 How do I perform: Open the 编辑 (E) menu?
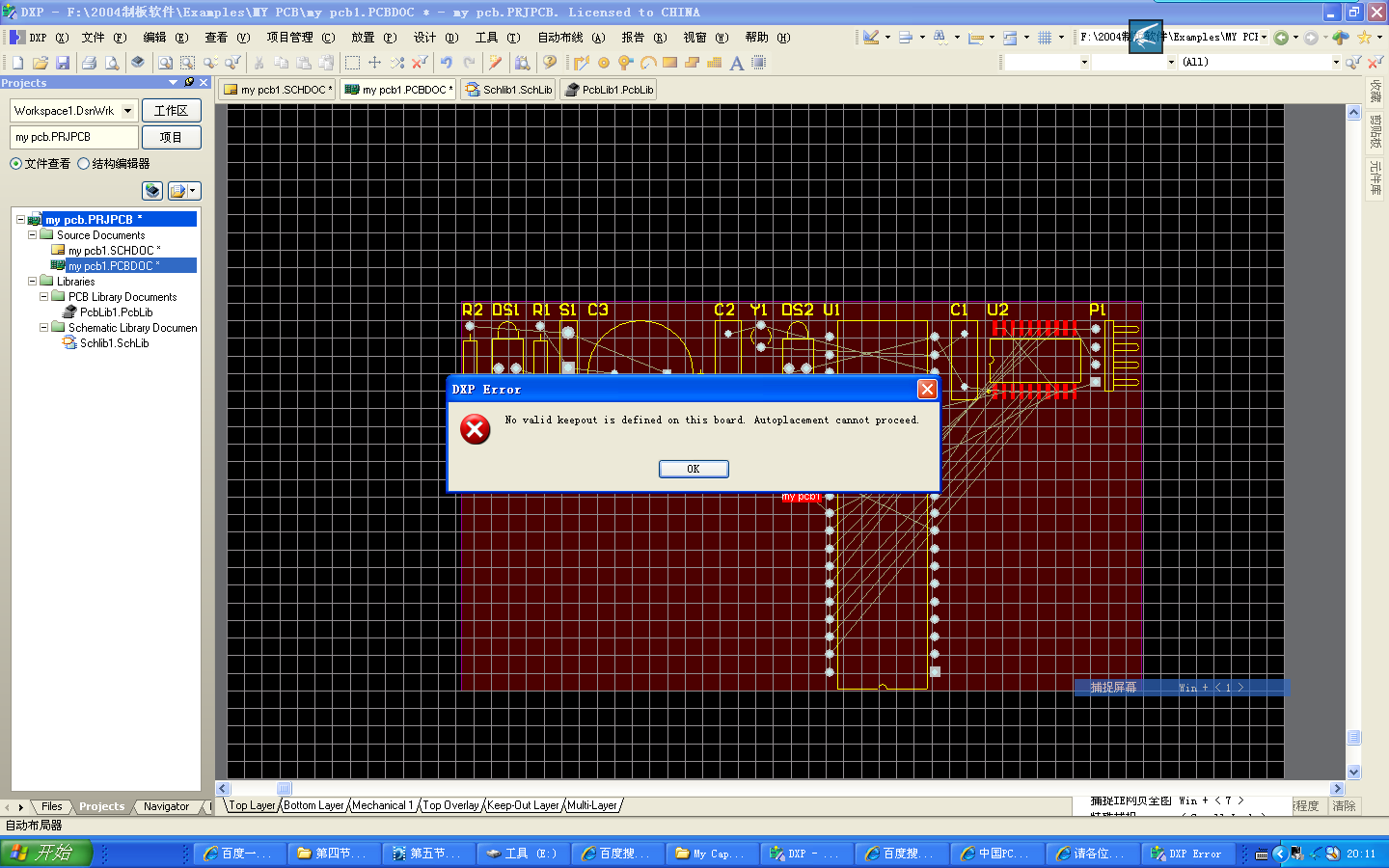tap(166, 38)
